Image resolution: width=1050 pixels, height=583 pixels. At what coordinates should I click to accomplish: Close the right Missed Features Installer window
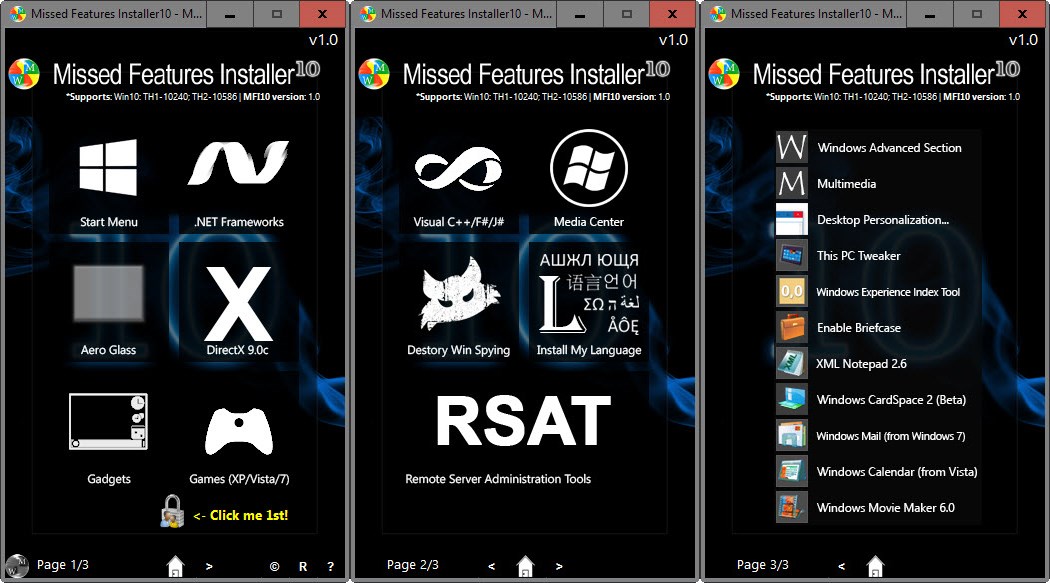click(x=1023, y=14)
